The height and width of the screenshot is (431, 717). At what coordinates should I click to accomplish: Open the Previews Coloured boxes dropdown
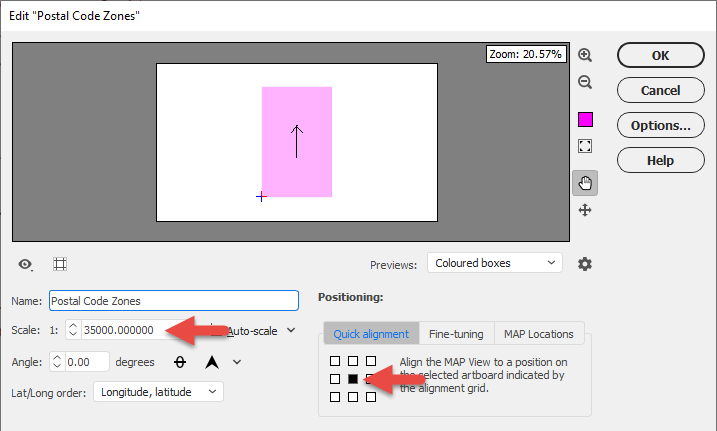coord(495,263)
